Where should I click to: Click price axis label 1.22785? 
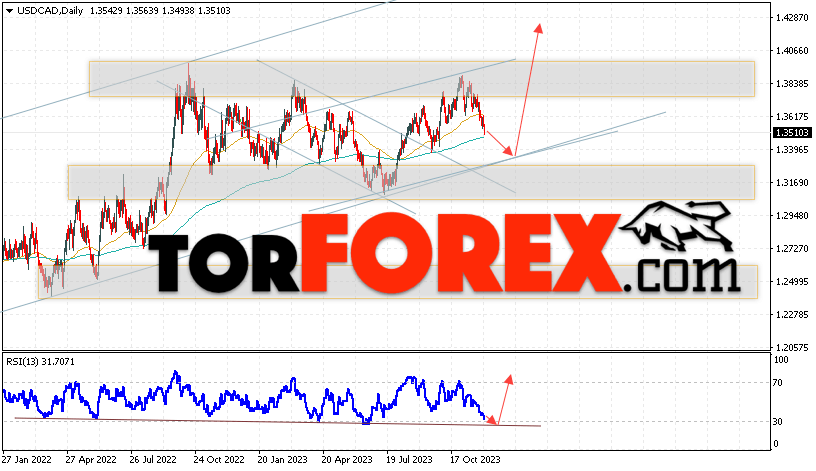pos(792,314)
